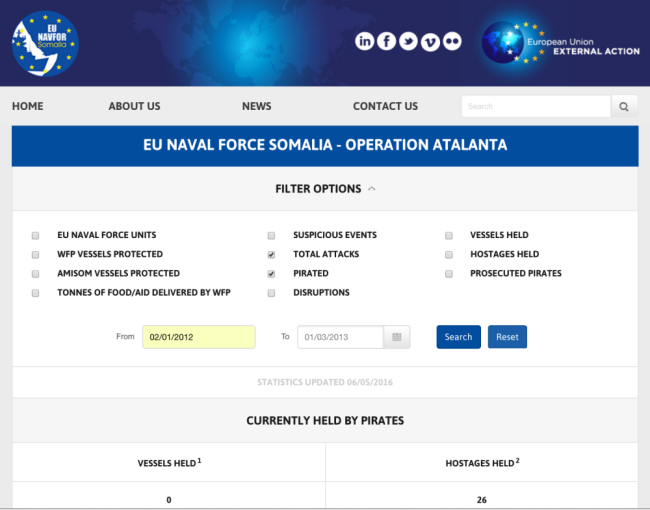Screen dimensions: 650x510
Task: Click the Currently Held By Pirates heading
Action: click(x=325, y=420)
